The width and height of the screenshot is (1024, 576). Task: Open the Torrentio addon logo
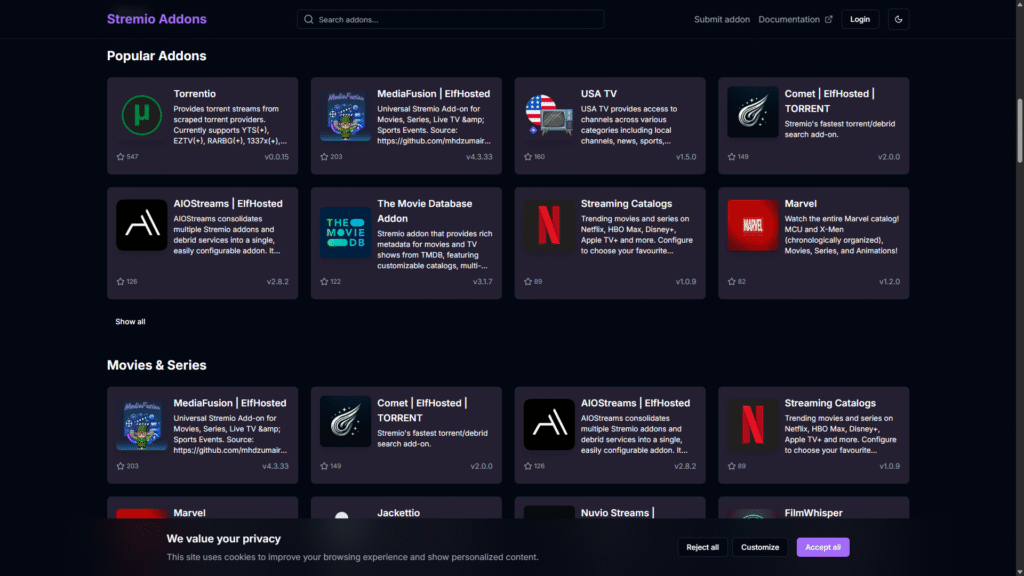[142, 115]
